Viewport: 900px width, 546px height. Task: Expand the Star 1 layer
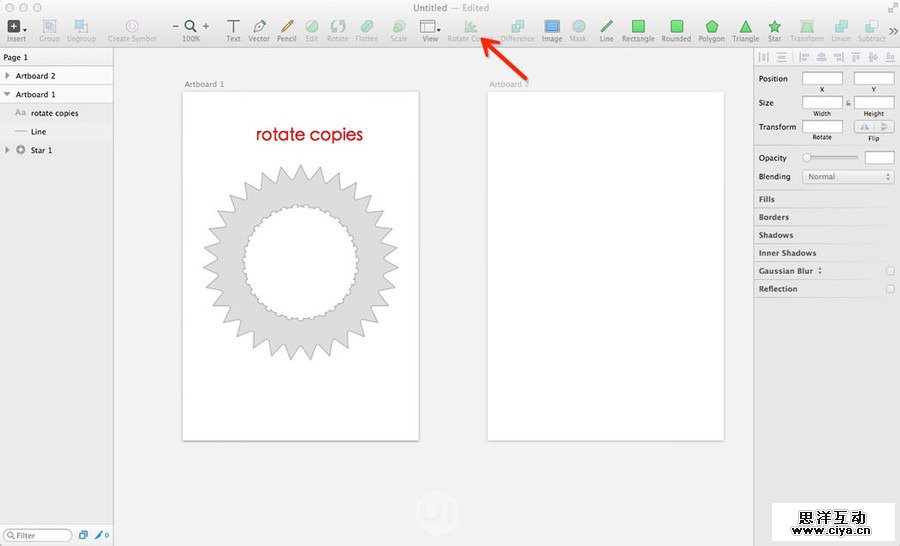point(7,150)
